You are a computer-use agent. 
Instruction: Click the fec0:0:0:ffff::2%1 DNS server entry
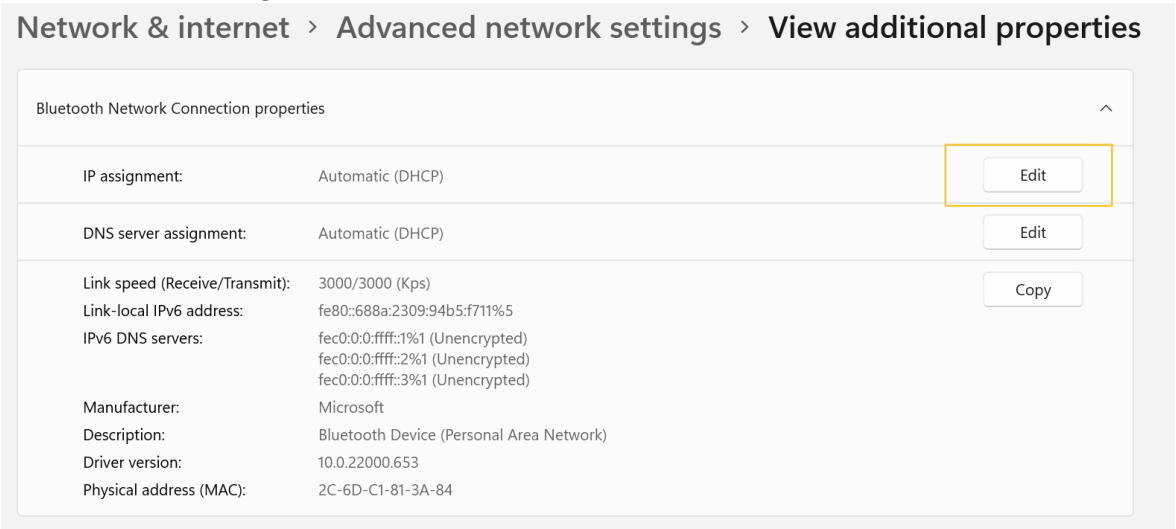coord(424,359)
